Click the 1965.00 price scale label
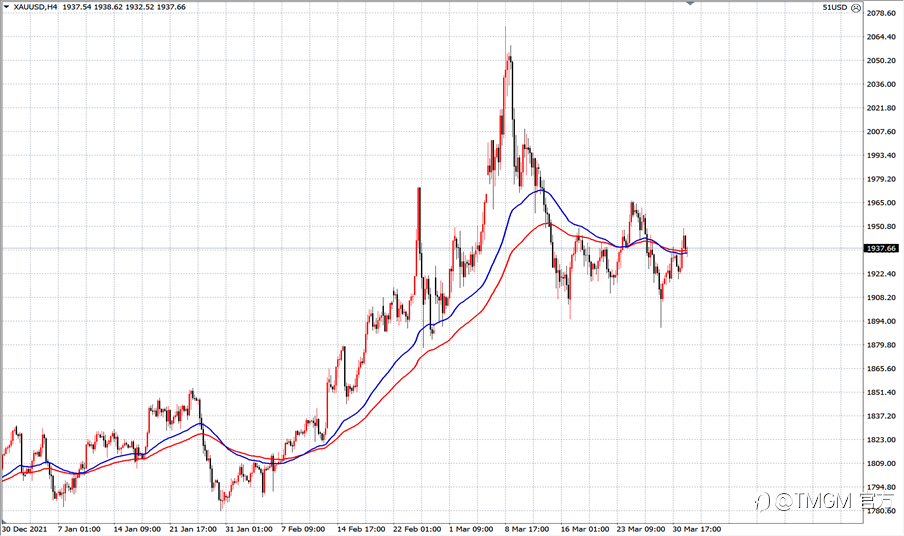 881,203
